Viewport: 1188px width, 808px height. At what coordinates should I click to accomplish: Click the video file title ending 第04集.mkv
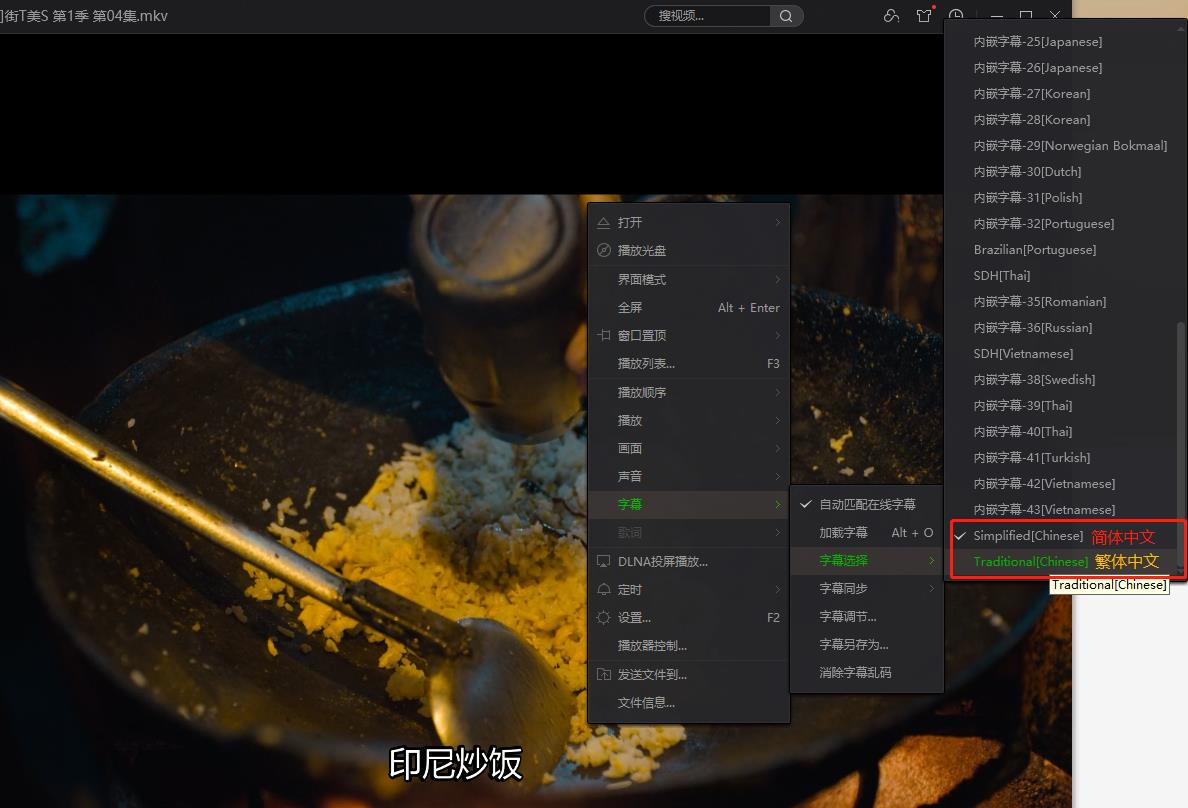point(84,16)
